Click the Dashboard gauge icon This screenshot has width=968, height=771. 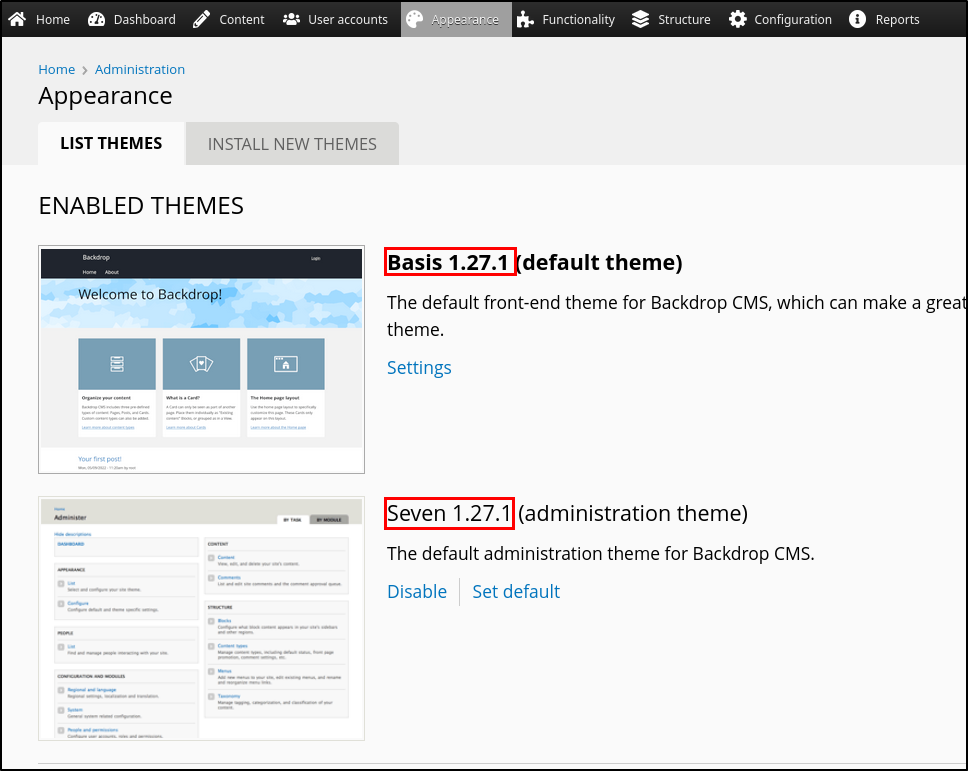(x=96, y=19)
